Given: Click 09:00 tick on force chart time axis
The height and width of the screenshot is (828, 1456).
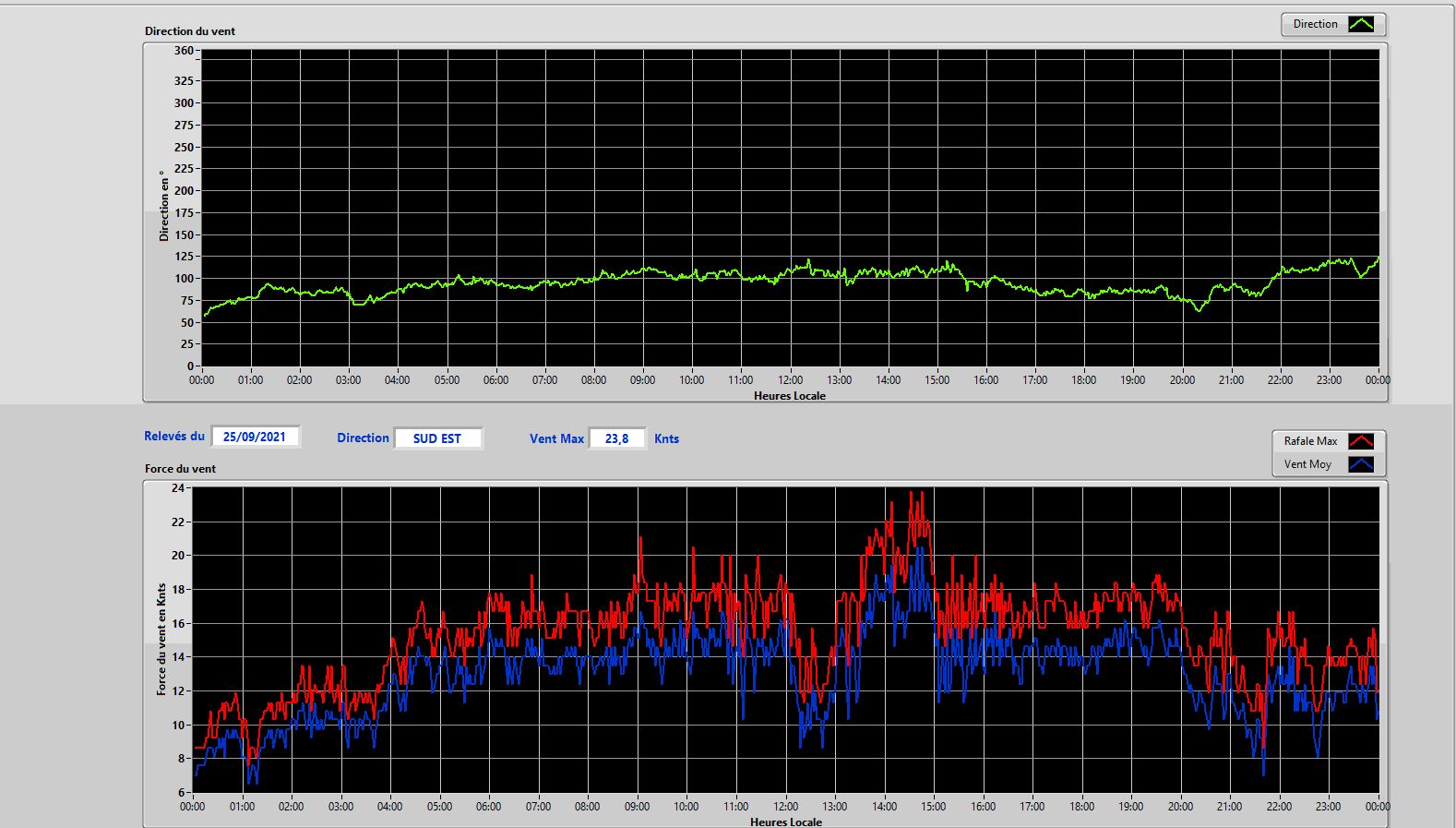Looking at the screenshot, I should coord(637,807).
